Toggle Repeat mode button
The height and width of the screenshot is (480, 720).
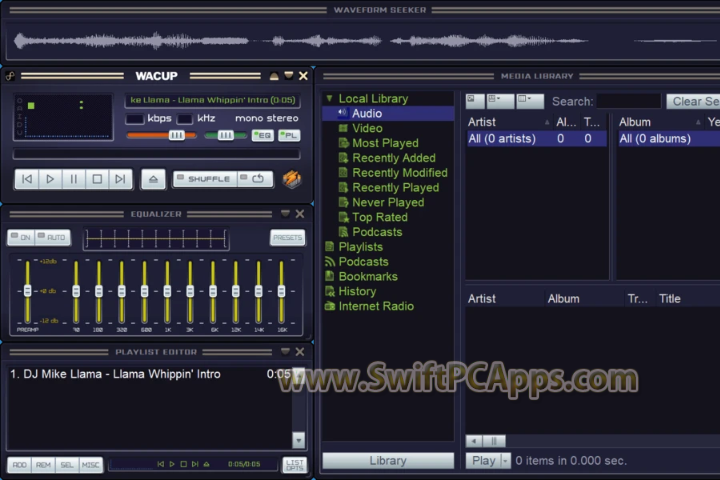tap(255, 179)
